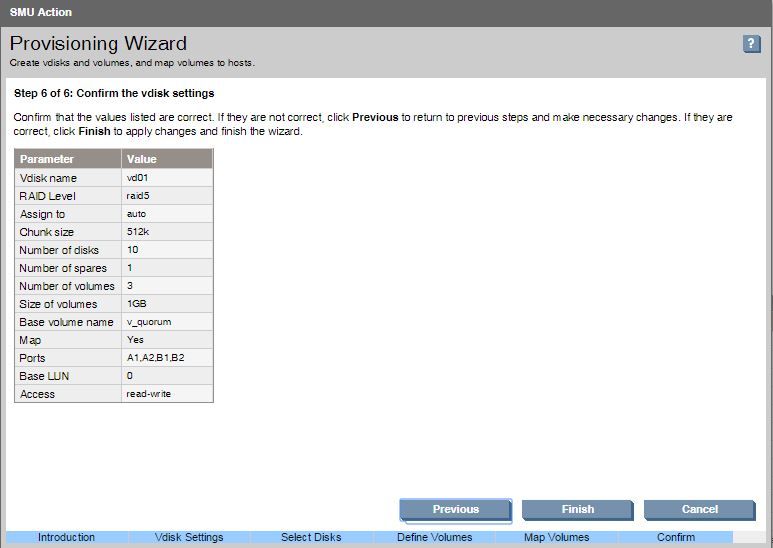Click the raid5 RAID Level value
Viewport: 773px width, 548px height.
[139, 196]
